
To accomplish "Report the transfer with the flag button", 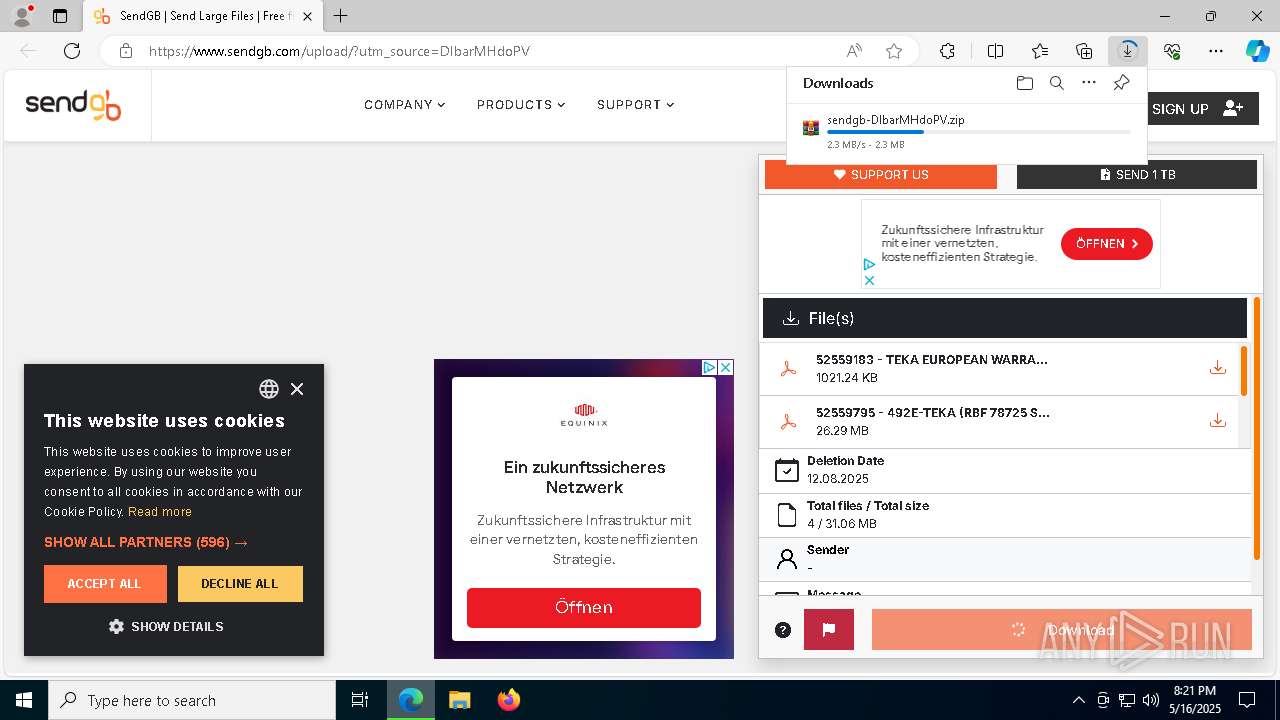I will [x=829, y=630].
